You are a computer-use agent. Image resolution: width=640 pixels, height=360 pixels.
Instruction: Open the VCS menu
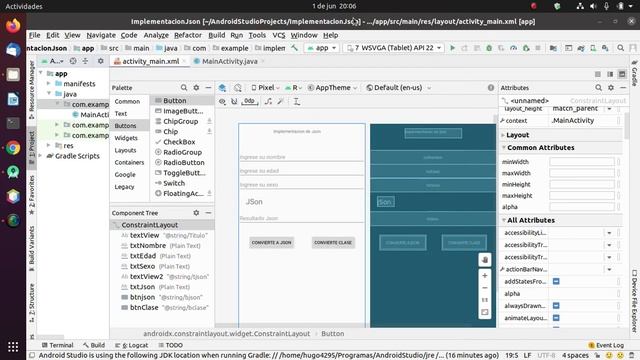click(x=279, y=35)
